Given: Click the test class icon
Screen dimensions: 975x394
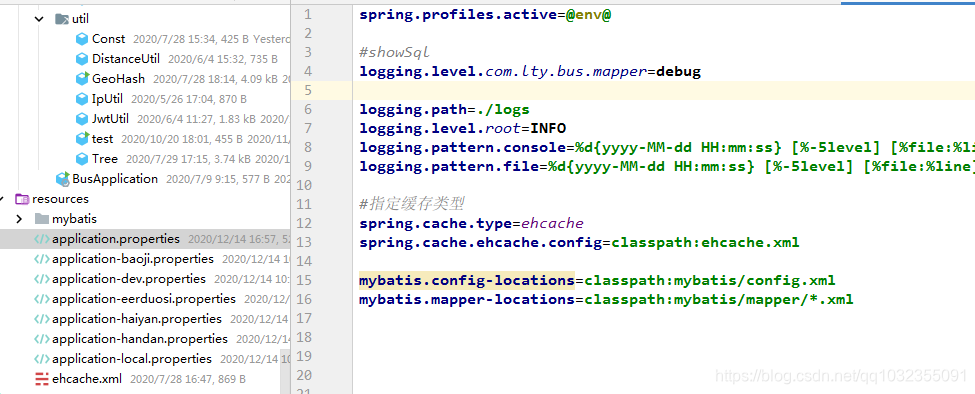Looking at the screenshot, I should click(x=82, y=138).
